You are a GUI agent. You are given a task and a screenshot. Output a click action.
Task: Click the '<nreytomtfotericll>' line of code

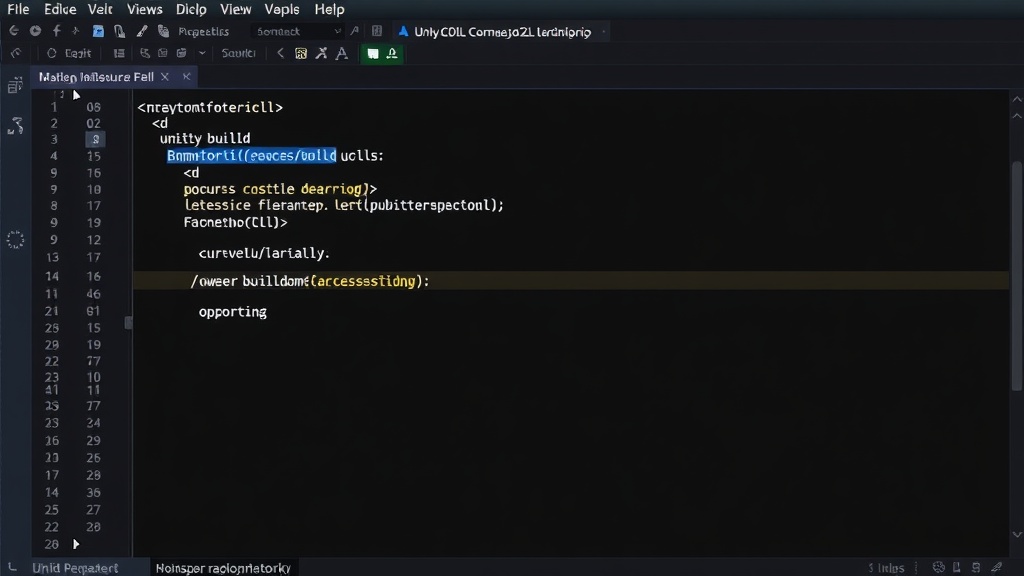click(210, 107)
